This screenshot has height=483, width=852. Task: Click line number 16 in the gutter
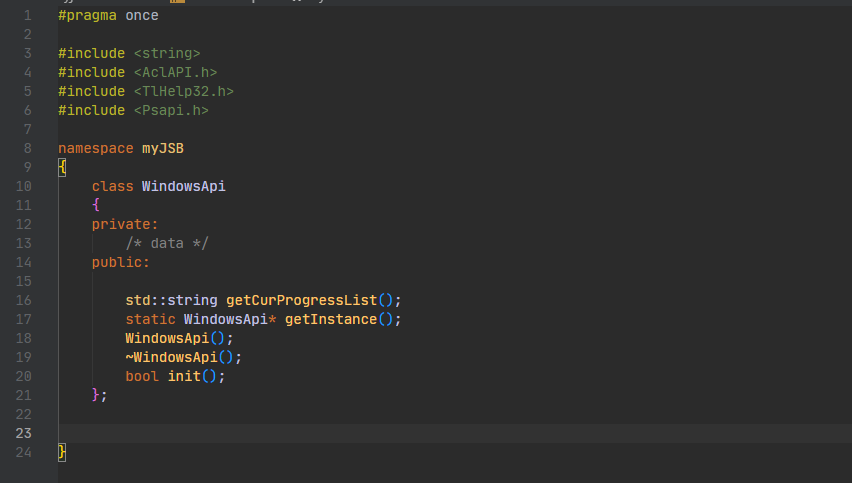pos(23,300)
